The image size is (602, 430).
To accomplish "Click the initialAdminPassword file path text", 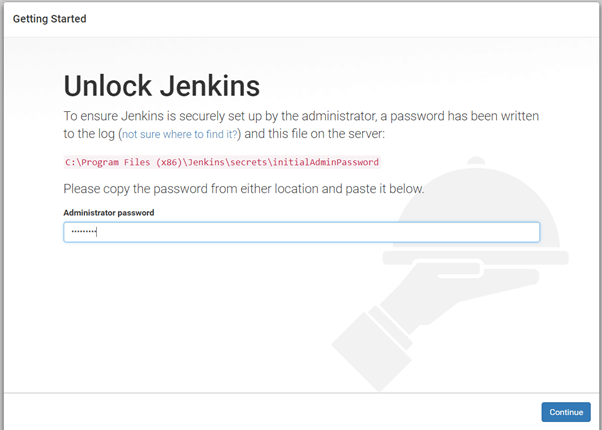I will (222, 162).
